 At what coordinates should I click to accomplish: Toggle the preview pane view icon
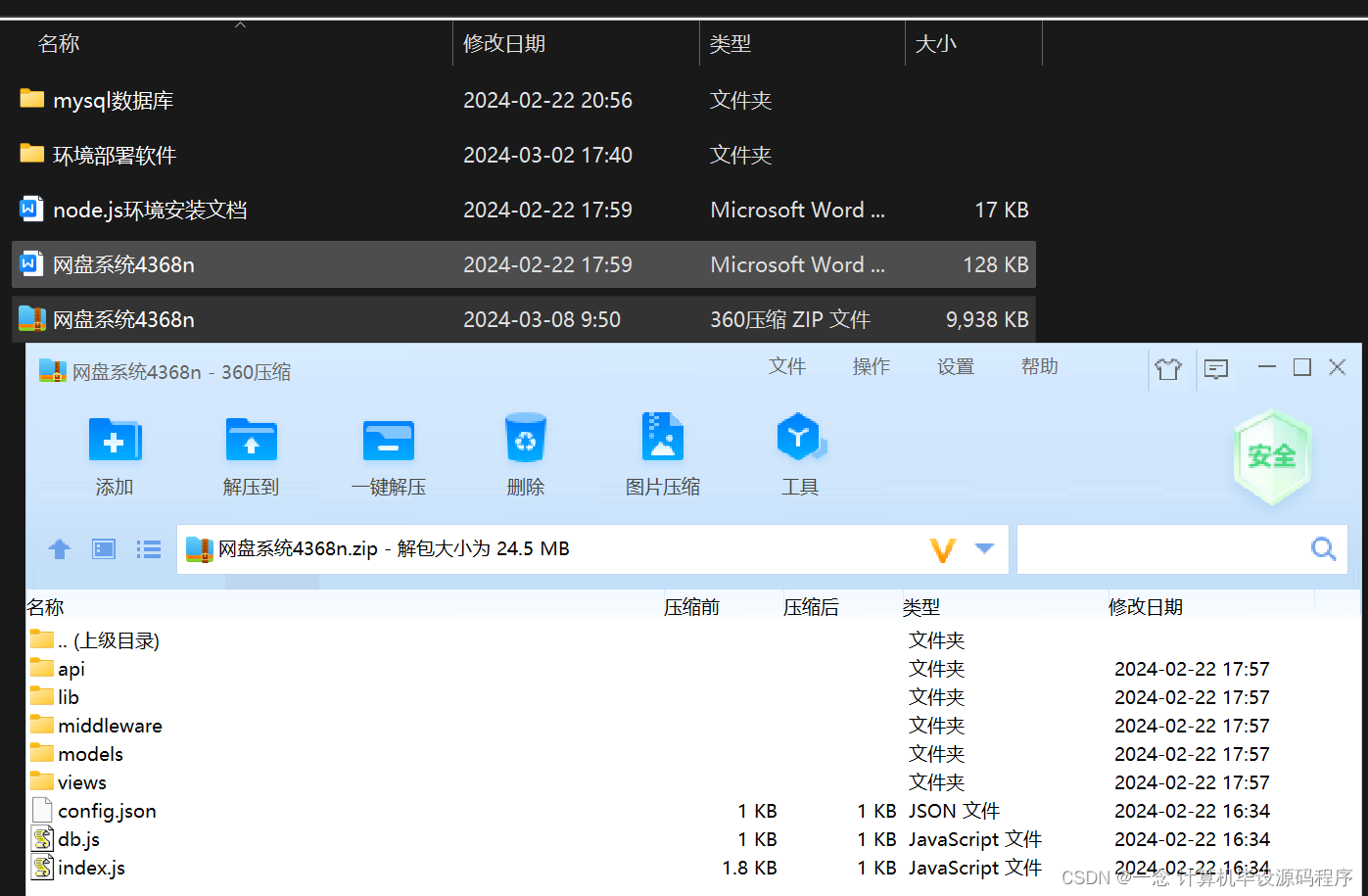pos(103,549)
